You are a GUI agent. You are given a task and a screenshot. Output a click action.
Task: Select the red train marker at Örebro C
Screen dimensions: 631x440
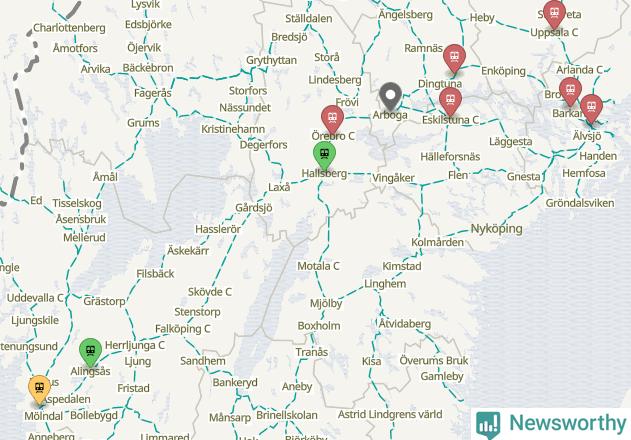click(x=332, y=119)
